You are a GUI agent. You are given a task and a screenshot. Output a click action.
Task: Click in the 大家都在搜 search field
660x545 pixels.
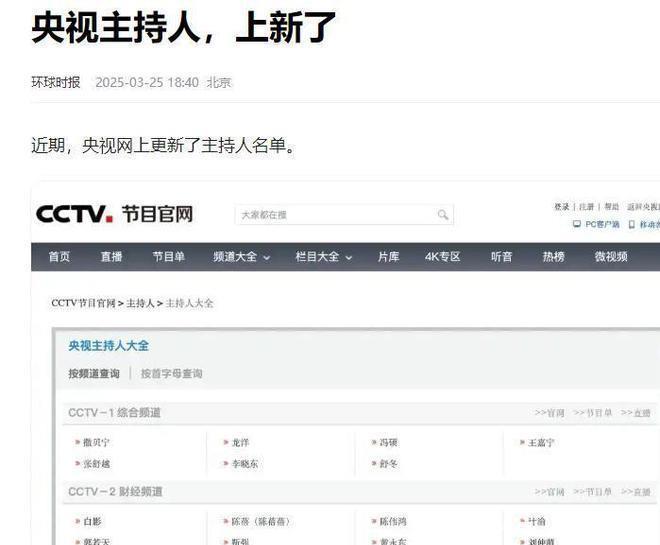coord(335,215)
